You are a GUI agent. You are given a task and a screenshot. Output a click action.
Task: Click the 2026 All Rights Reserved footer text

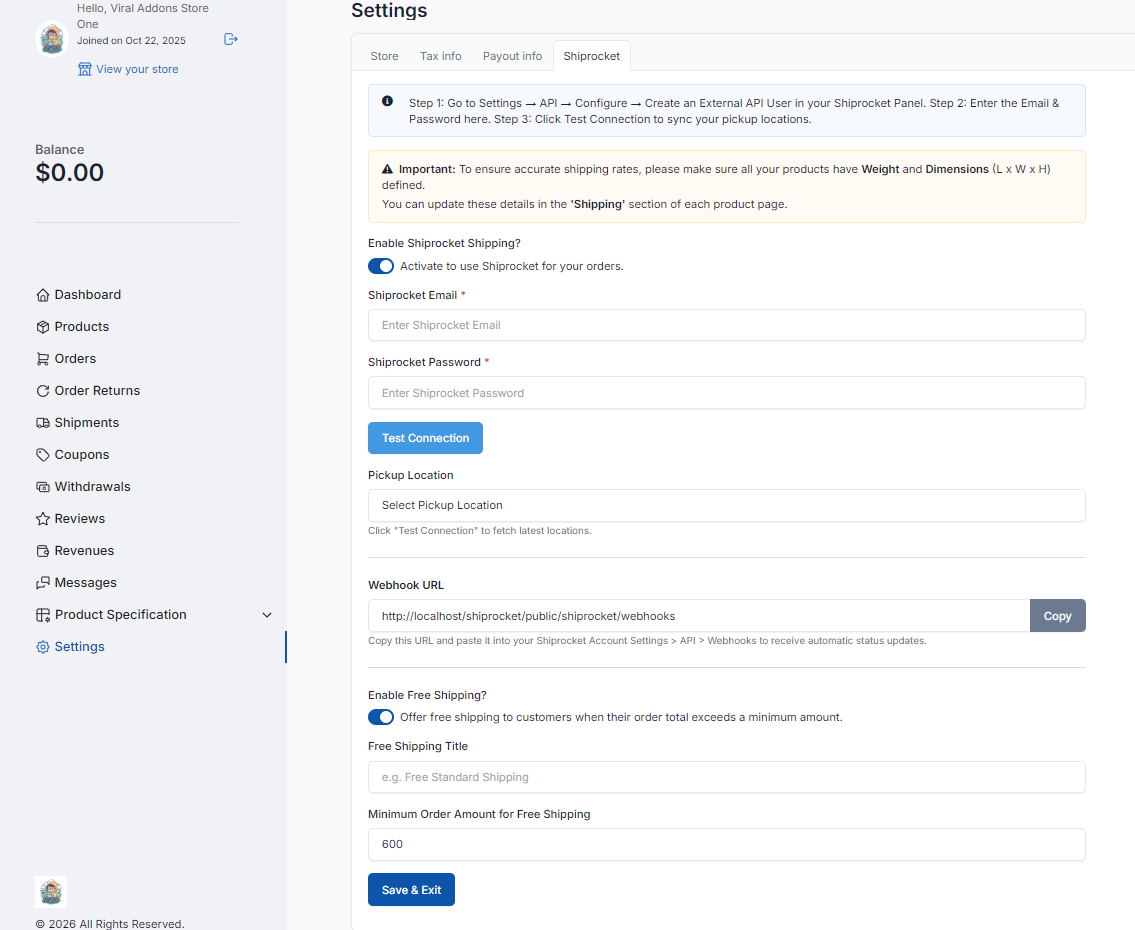pyautogui.click(x=110, y=923)
